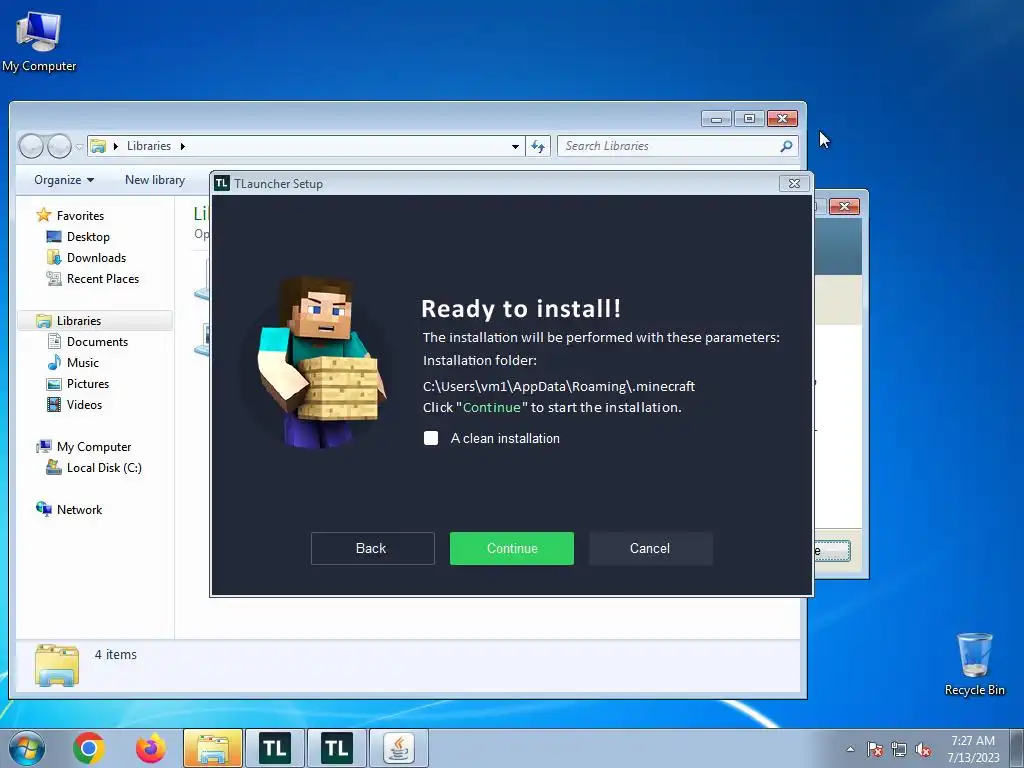
Task: Go back with the Back button
Action: pyautogui.click(x=372, y=548)
